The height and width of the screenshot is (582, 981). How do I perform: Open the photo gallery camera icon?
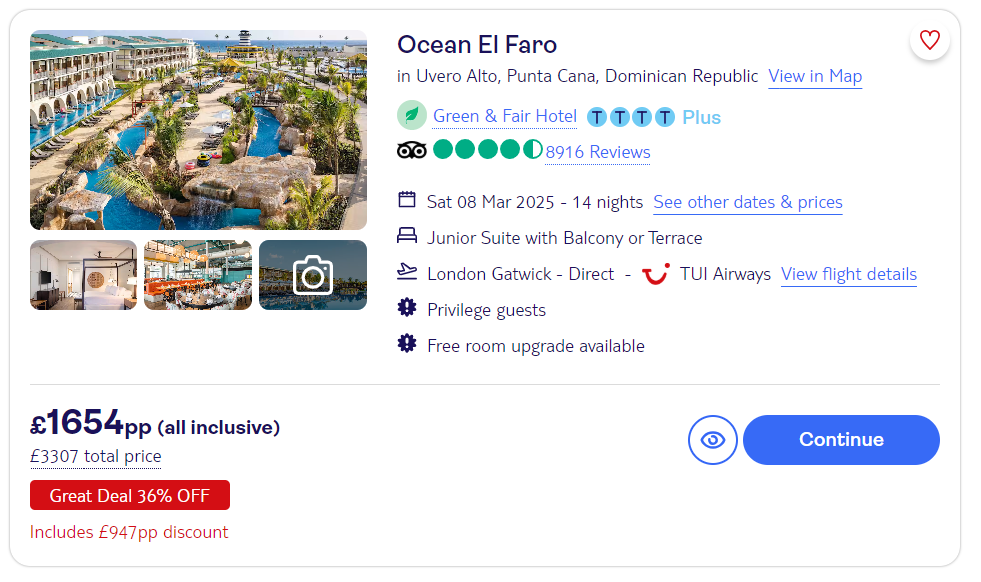(x=313, y=275)
